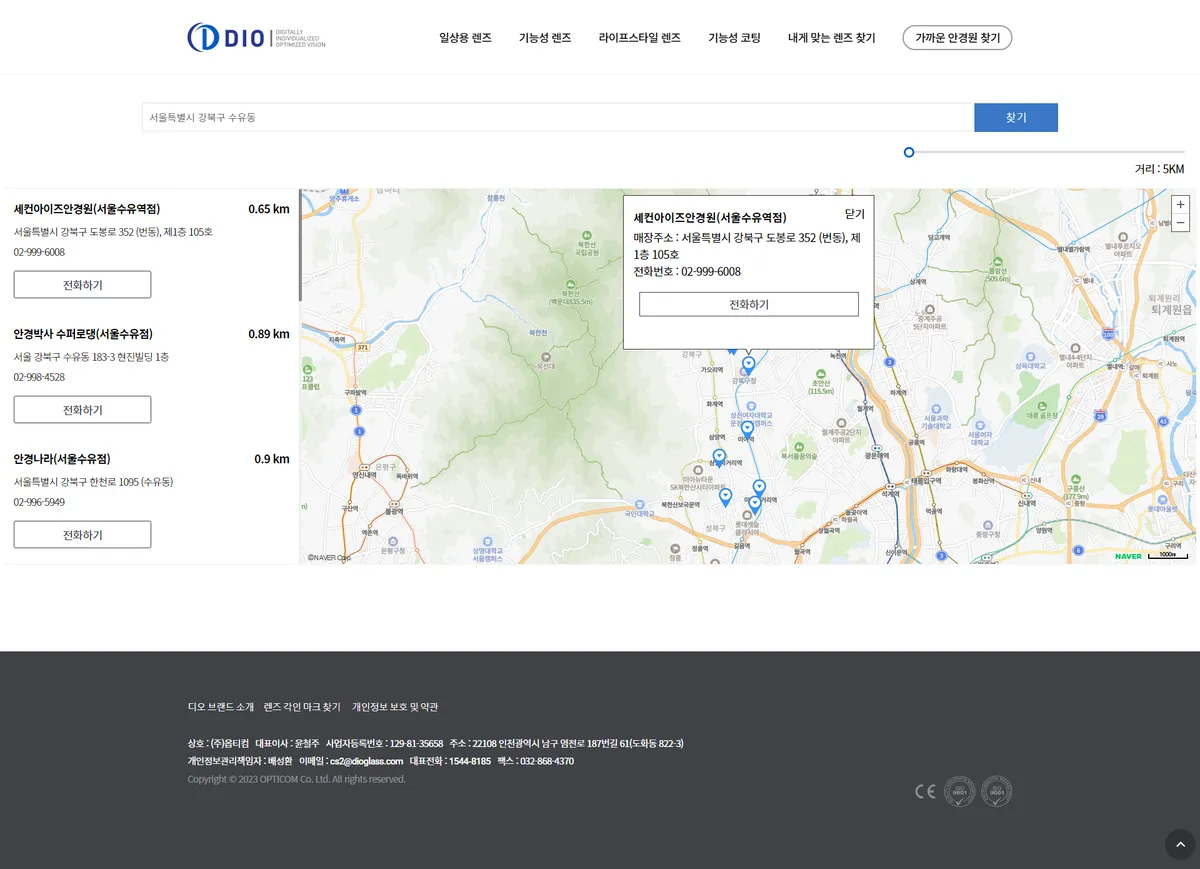The height and width of the screenshot is (869, 1200).
Task: Open 디오 브랜드 소개 footer link
Action: point(221,707)
